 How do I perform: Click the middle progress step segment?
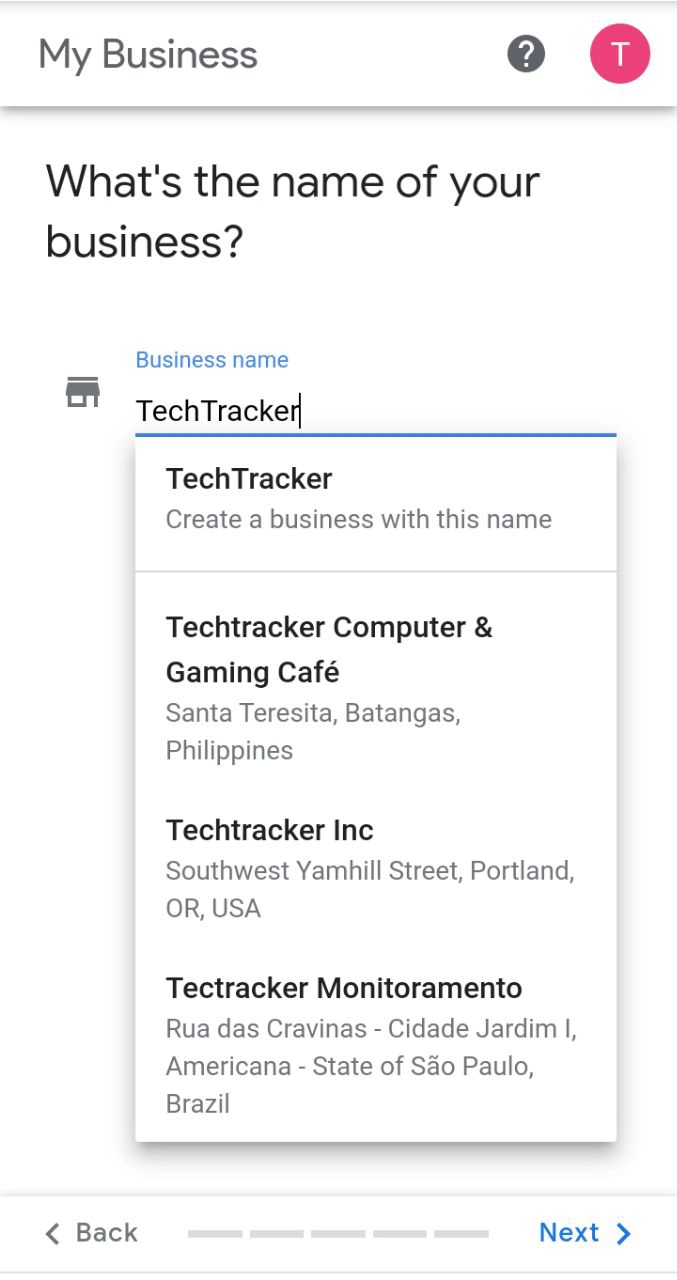point(338,1234)
